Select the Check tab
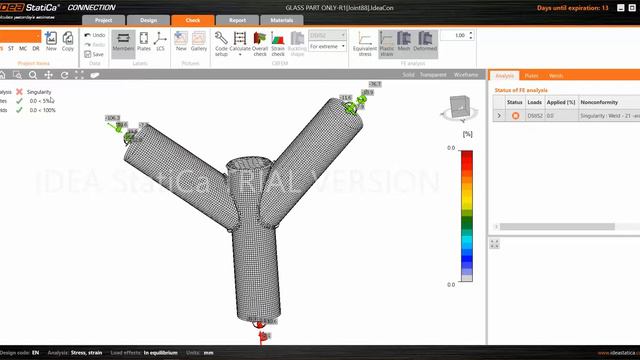This screenshot has width=640, height=360. pyautogui.click(x=193, y=20)
